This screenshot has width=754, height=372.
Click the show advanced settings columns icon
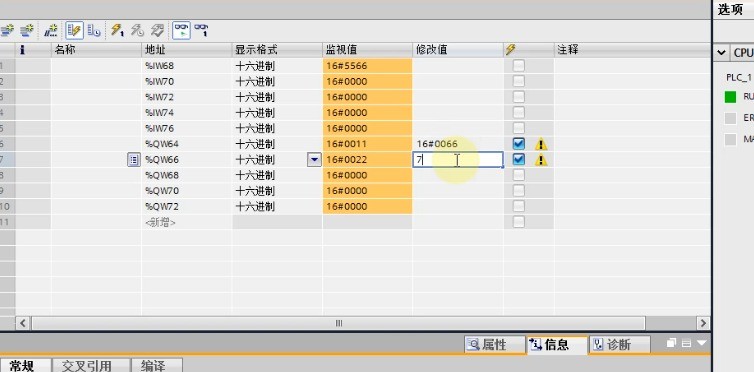pos(94,31)
